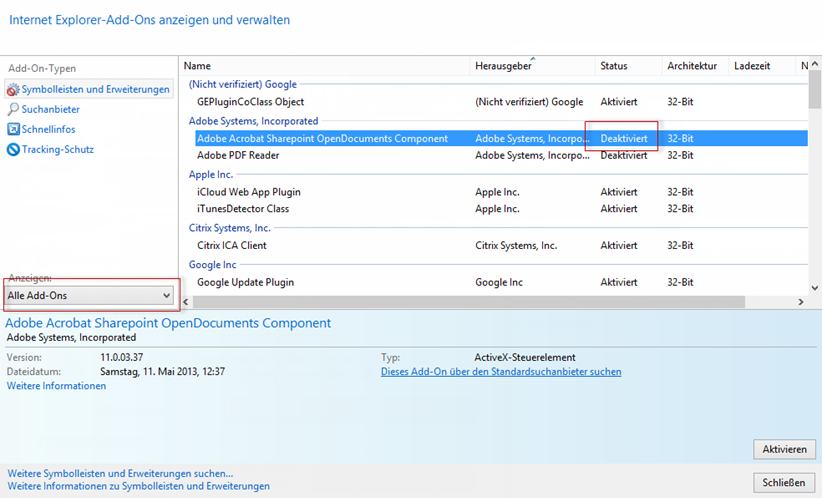
Task: Click the version value 11.0.03.37
Action: [x=122, y=358]
